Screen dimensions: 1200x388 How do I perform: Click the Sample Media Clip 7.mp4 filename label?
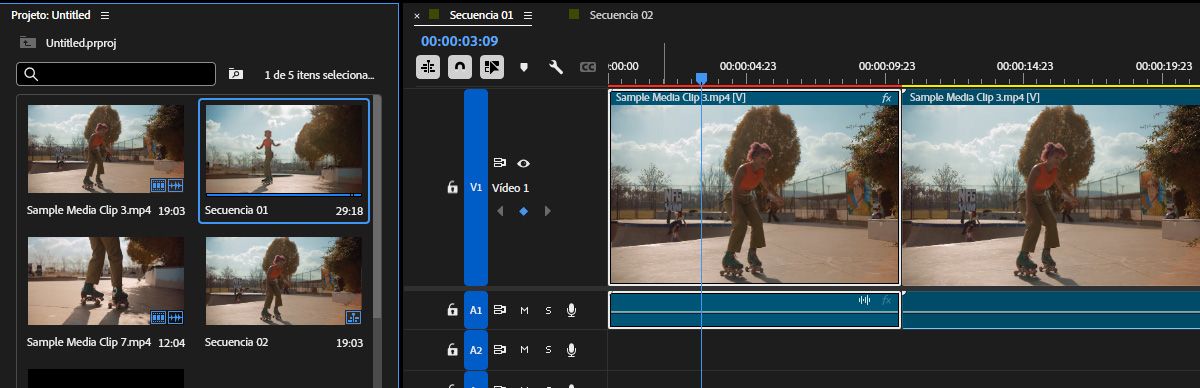tap(89, 342)
